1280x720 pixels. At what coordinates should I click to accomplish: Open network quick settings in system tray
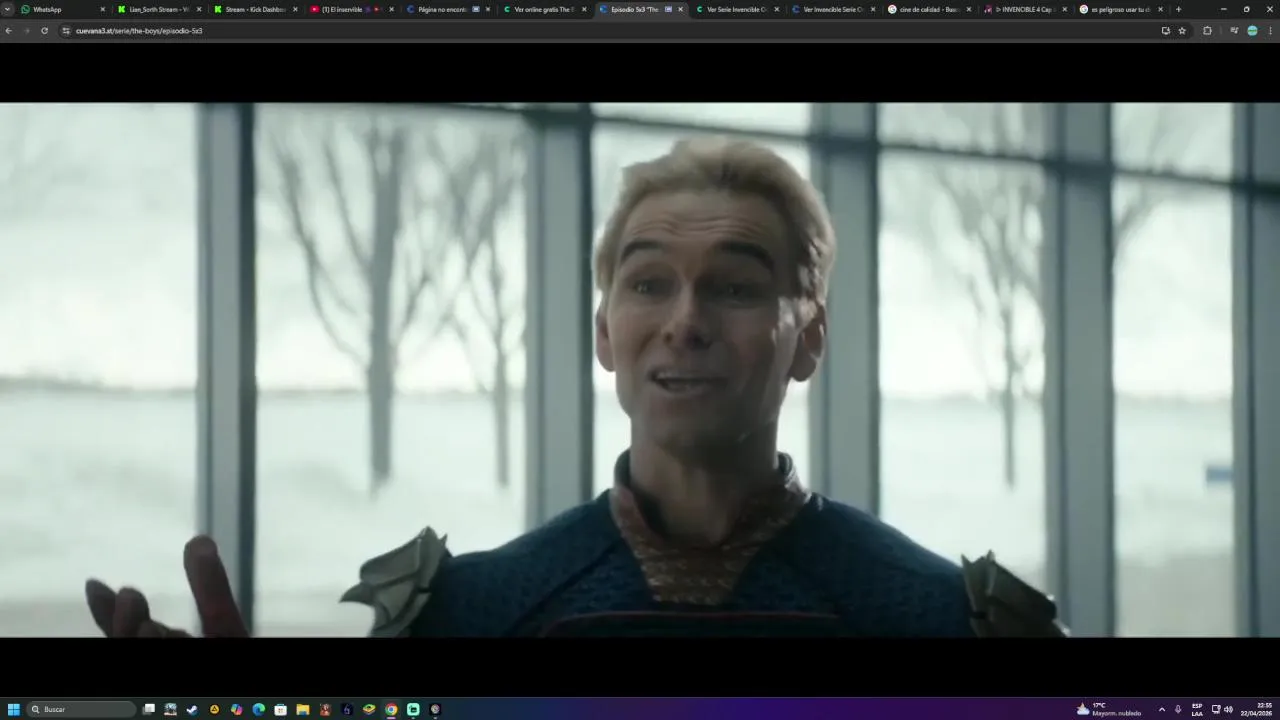[1216, 709]
